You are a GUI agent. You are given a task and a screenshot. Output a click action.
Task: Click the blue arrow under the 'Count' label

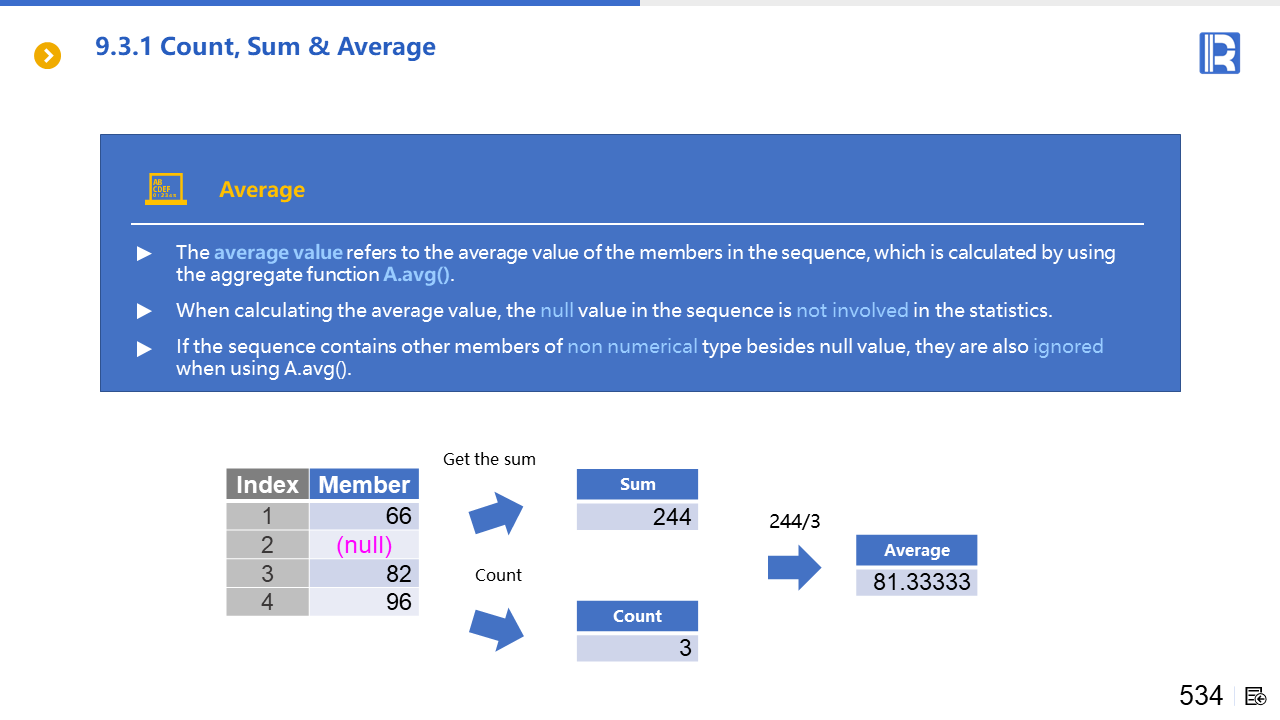click(x=497, y=629)
